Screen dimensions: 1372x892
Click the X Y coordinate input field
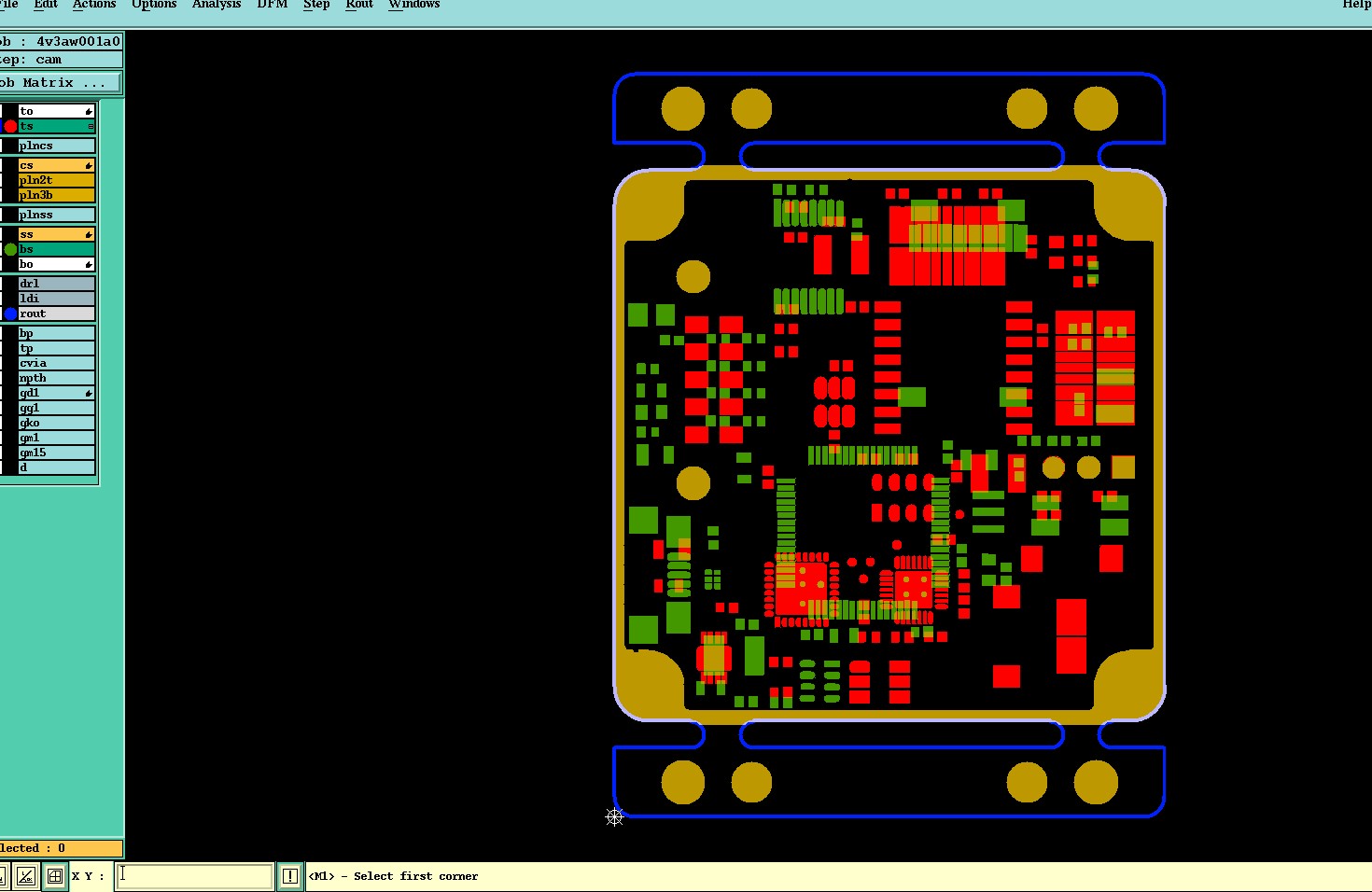pyautogui.click(x=194, y=876)
